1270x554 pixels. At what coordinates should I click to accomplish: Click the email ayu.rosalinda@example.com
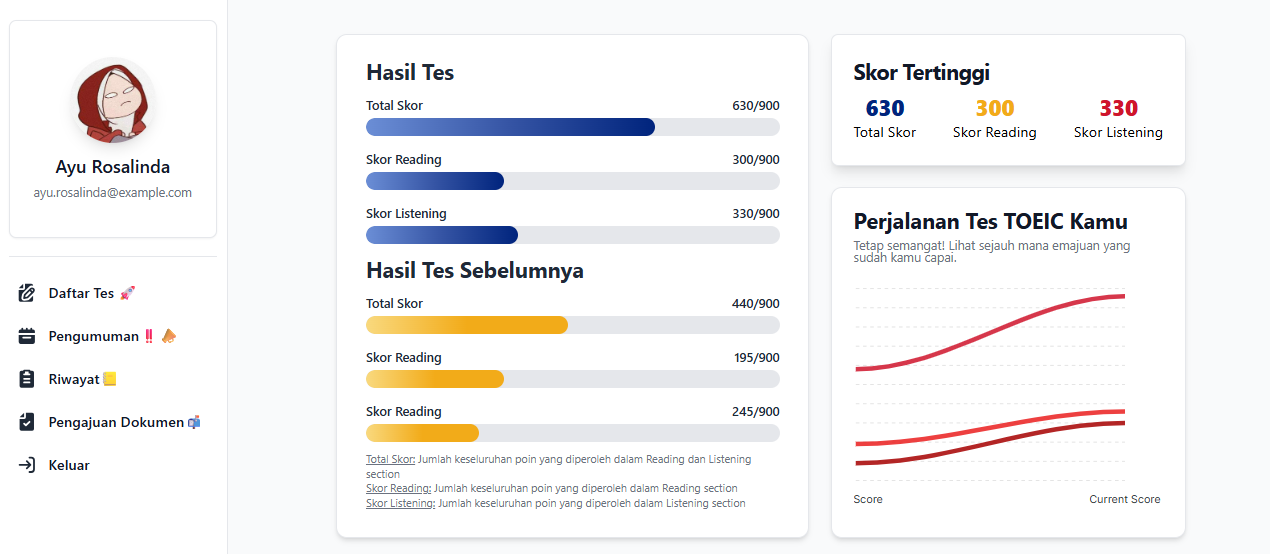point(113,193)
